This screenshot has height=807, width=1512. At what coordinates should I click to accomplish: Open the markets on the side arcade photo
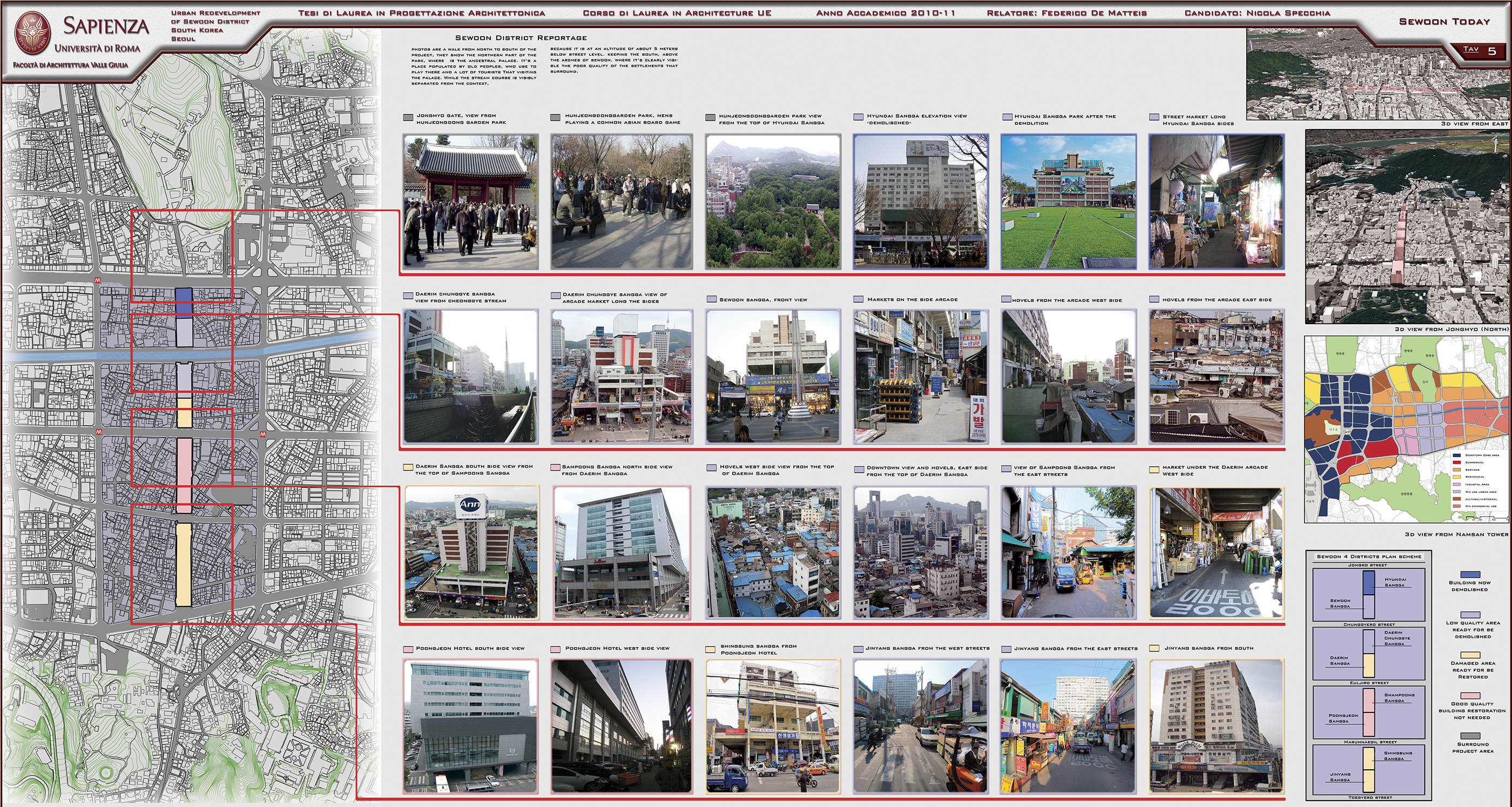tap(920, 376)
